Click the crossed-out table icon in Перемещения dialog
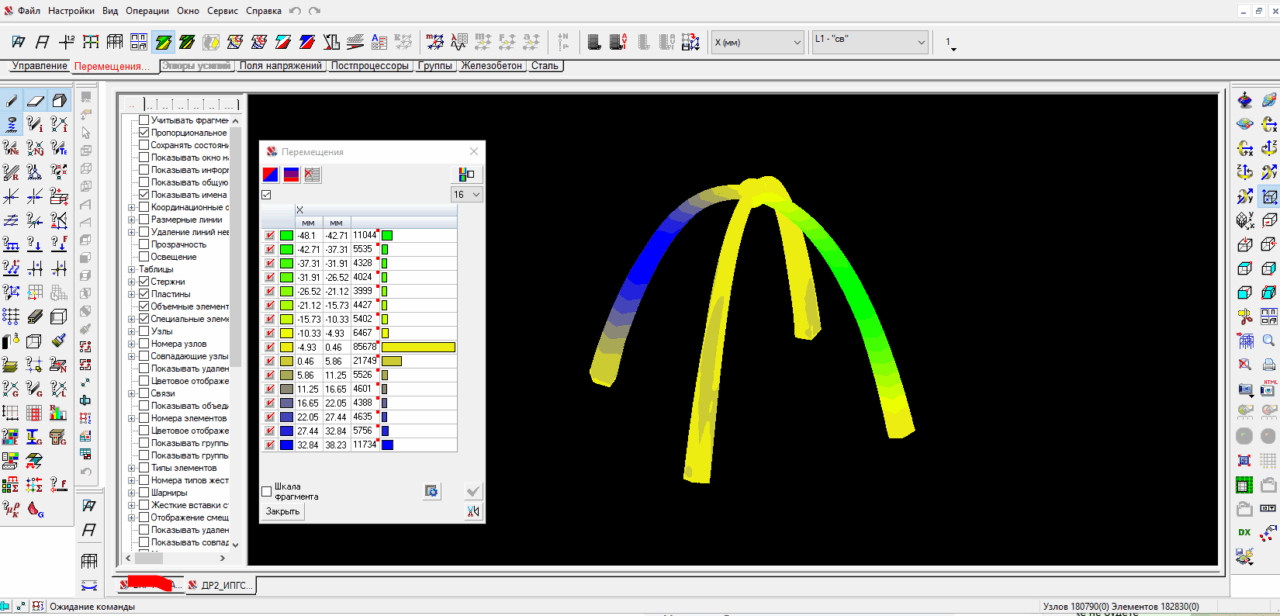1280x616 pixels. click(x=313, y=174)
